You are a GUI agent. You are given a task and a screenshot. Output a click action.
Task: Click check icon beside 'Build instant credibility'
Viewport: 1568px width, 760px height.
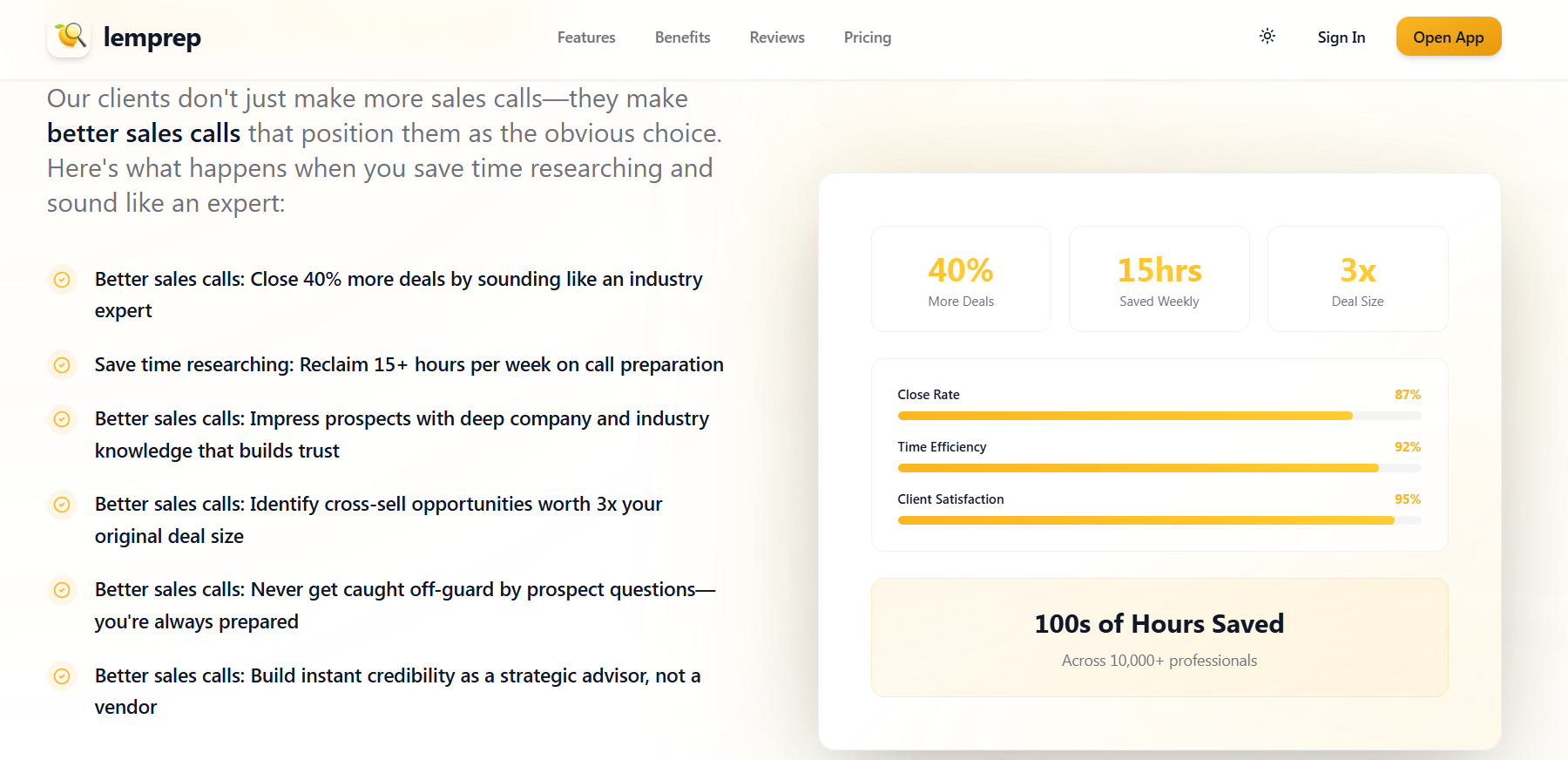tap(62, 676)
